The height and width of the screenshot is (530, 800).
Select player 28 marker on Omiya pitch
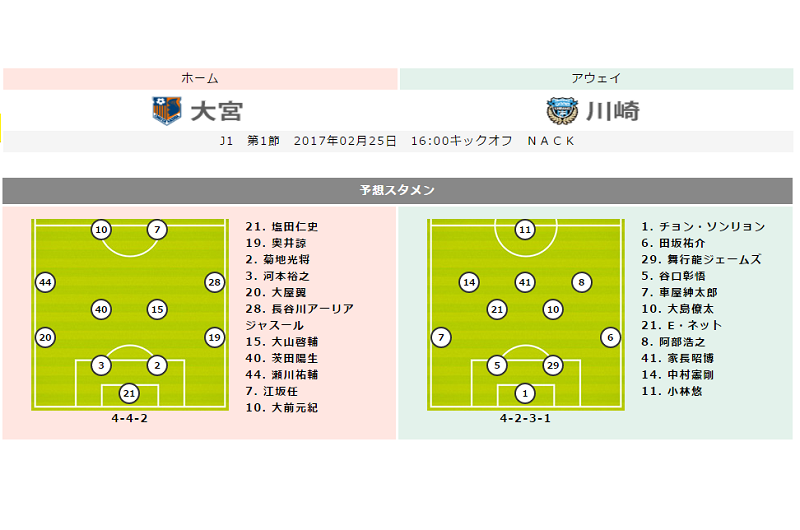(214, 282)
